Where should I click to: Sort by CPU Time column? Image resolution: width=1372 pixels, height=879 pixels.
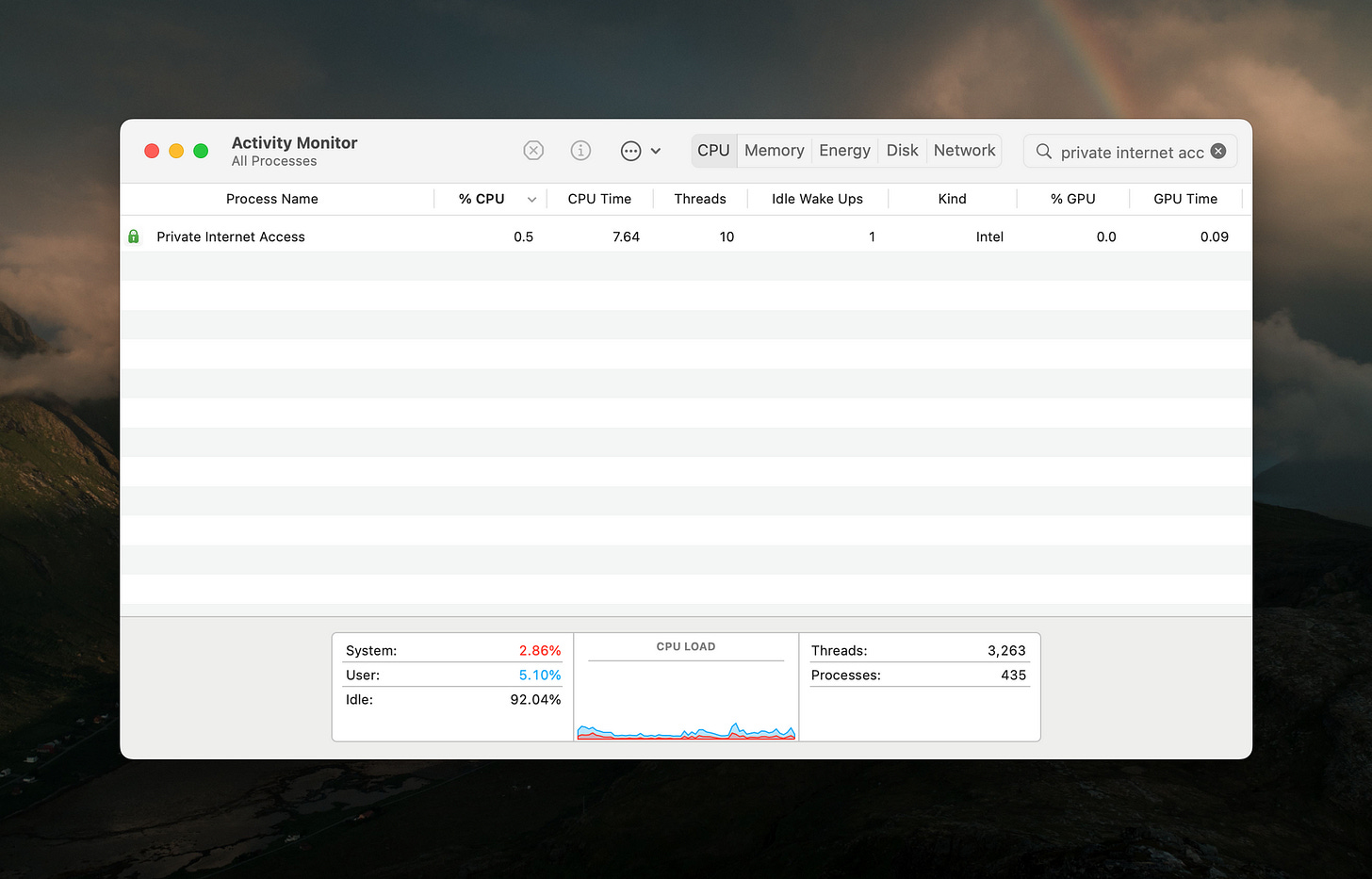pos(599,199)
